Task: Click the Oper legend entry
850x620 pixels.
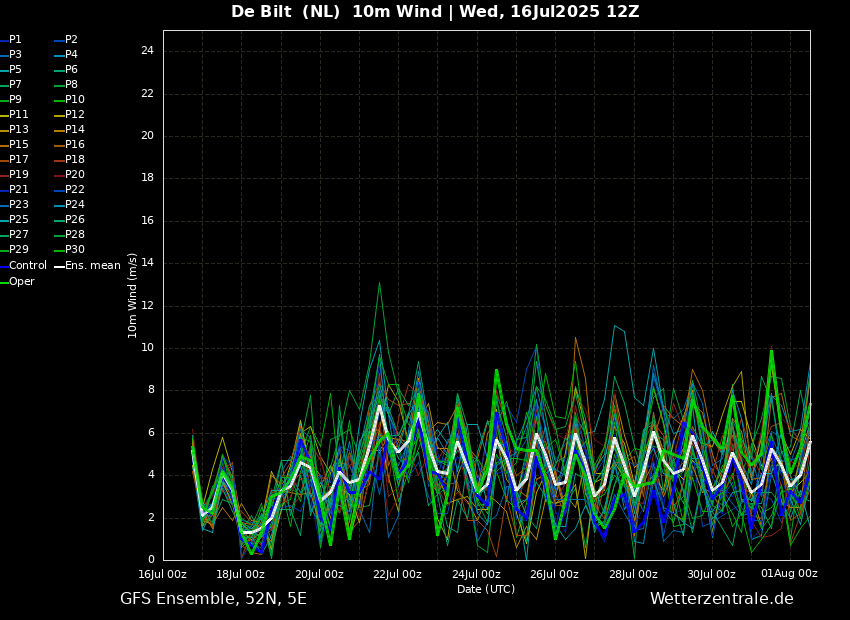Action: (21, 282)
